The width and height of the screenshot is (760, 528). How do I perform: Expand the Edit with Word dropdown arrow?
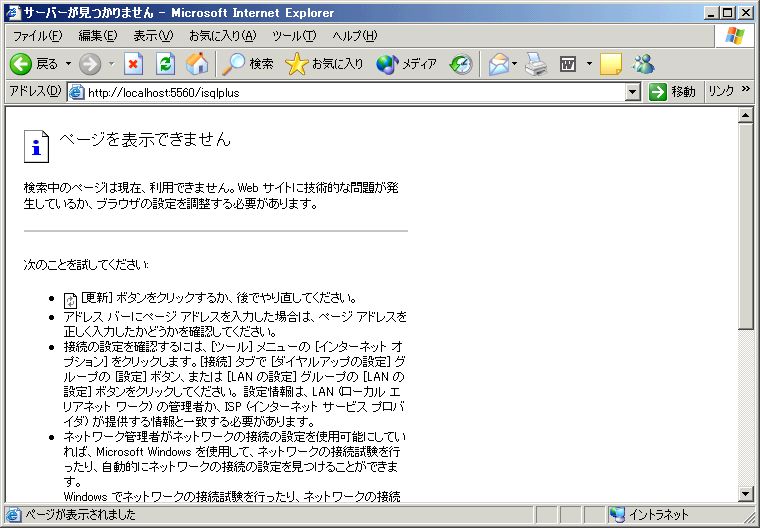pyautogui.click(x=589, y=64)
